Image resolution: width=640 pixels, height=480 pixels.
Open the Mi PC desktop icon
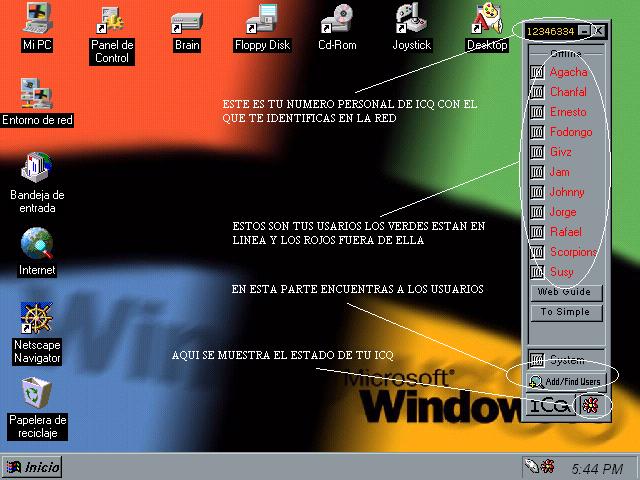coord(37,19)
